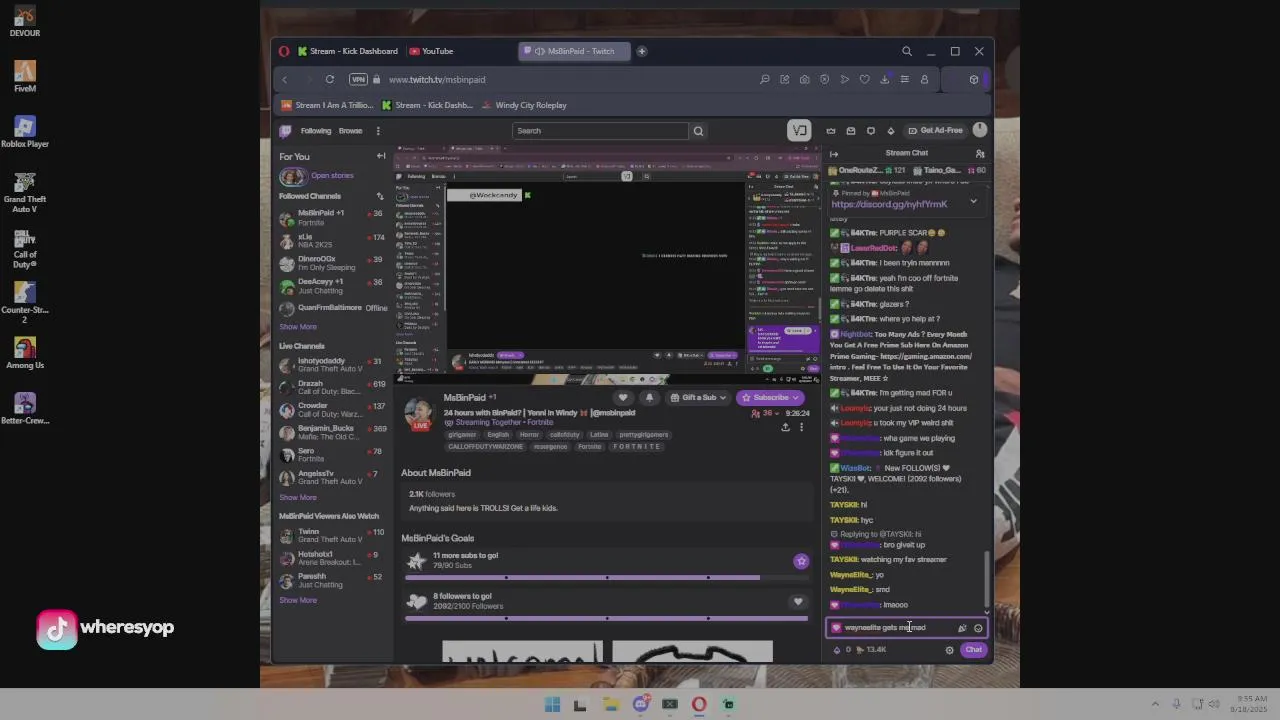Image resolution: width=1280 pixels, height=720 pixels.
Task: Open the Twitch home logo
Action: [x=285, y=131]
